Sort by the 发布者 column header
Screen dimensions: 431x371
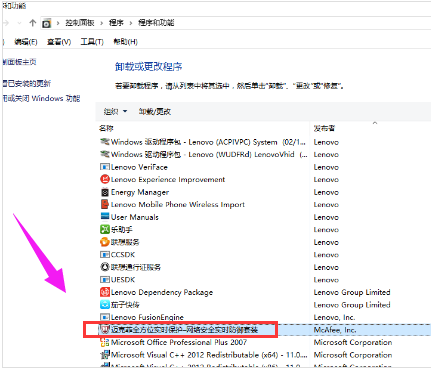point(324,128)
